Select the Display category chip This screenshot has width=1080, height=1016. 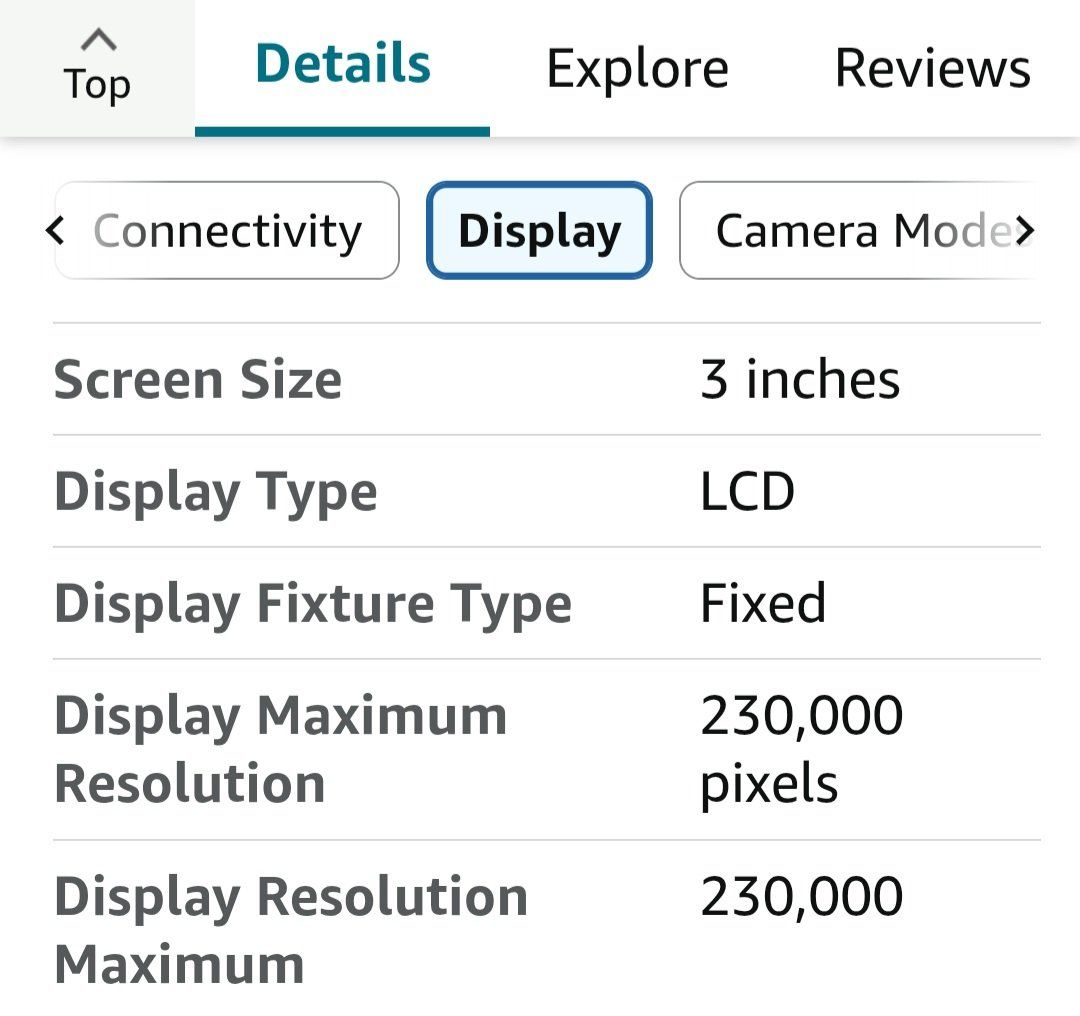(x=539, y=230)
